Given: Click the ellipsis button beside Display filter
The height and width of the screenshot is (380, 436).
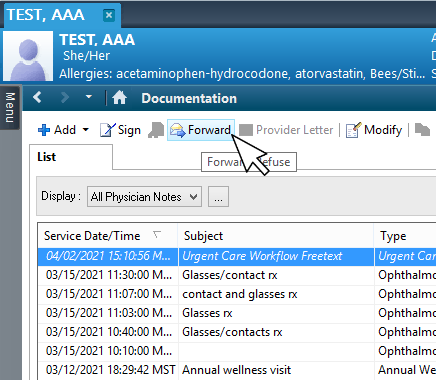Looking at the screenshot, I should tap(218, 197).
